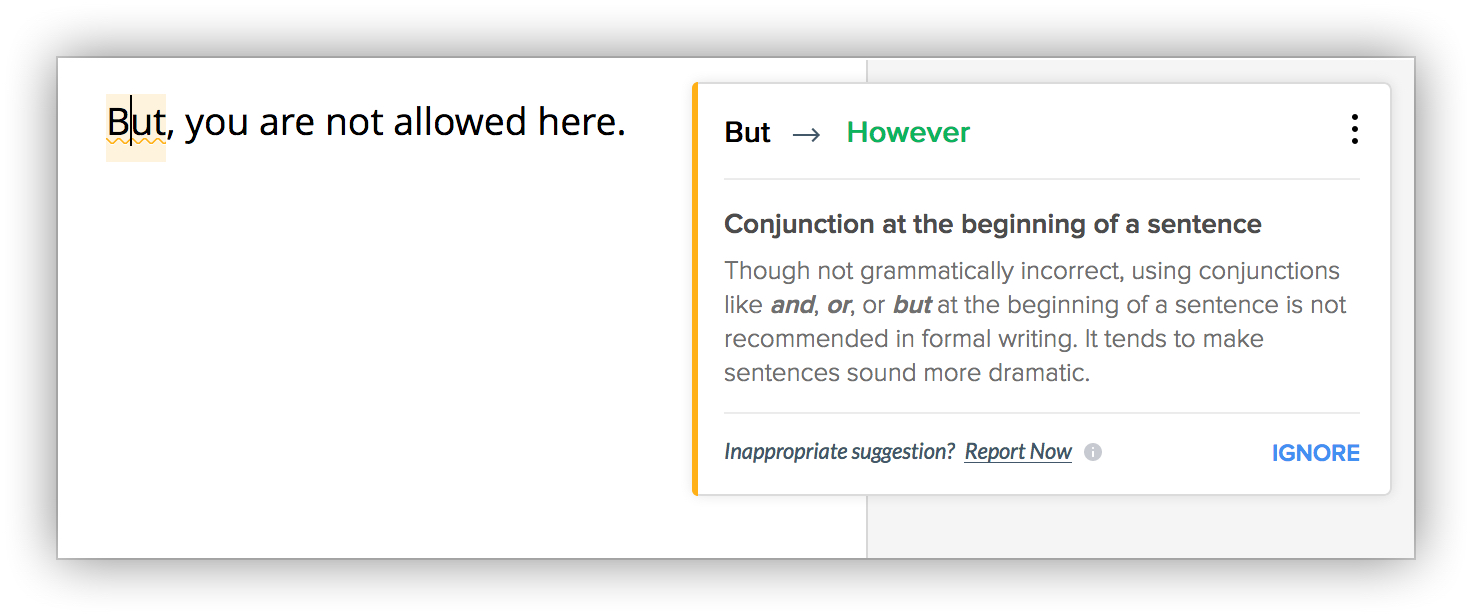The image size is (1472, 616).
Task: Click the info icon beside Report Now
Action: coord(1094,452)
